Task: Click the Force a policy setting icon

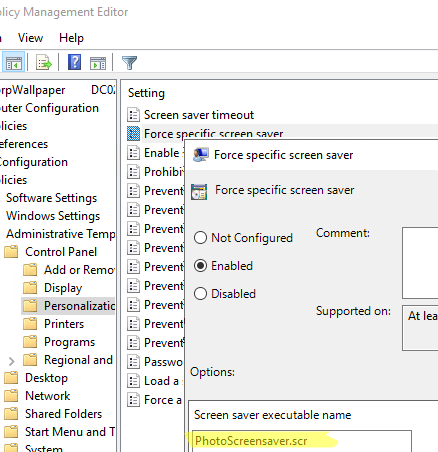Action: [133, 400]
